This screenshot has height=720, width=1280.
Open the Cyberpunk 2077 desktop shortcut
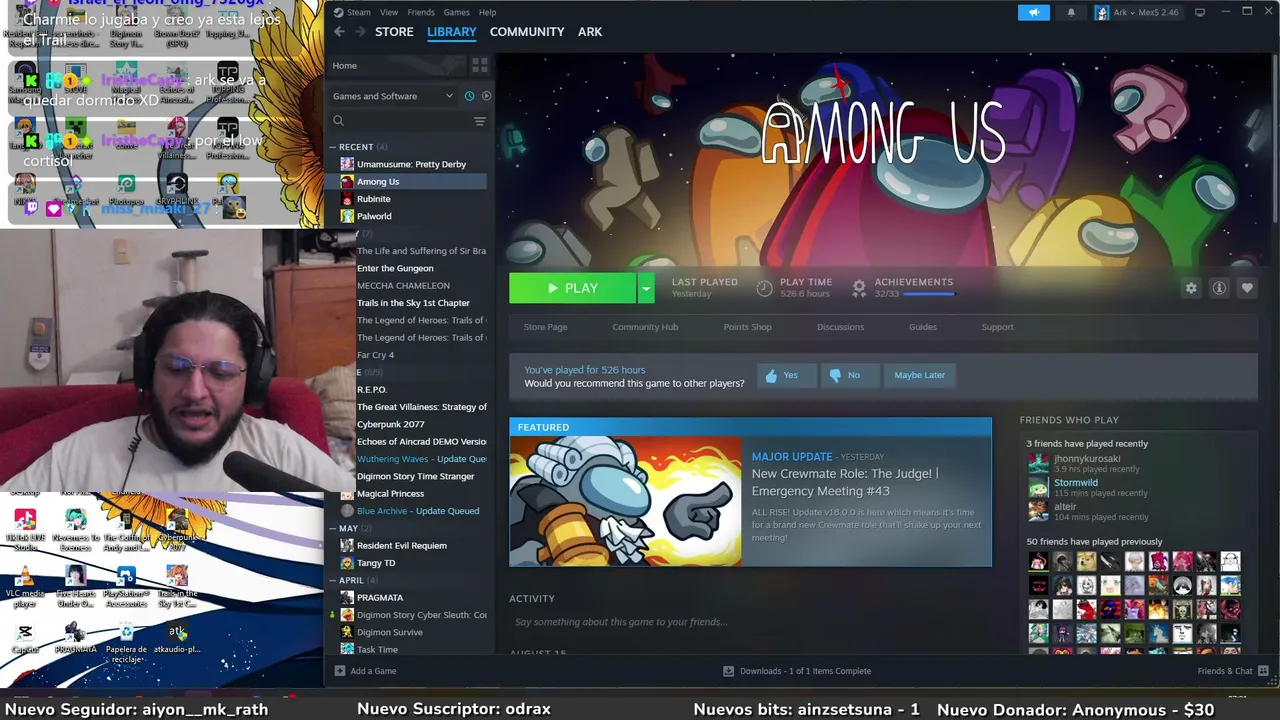(177, 530)
